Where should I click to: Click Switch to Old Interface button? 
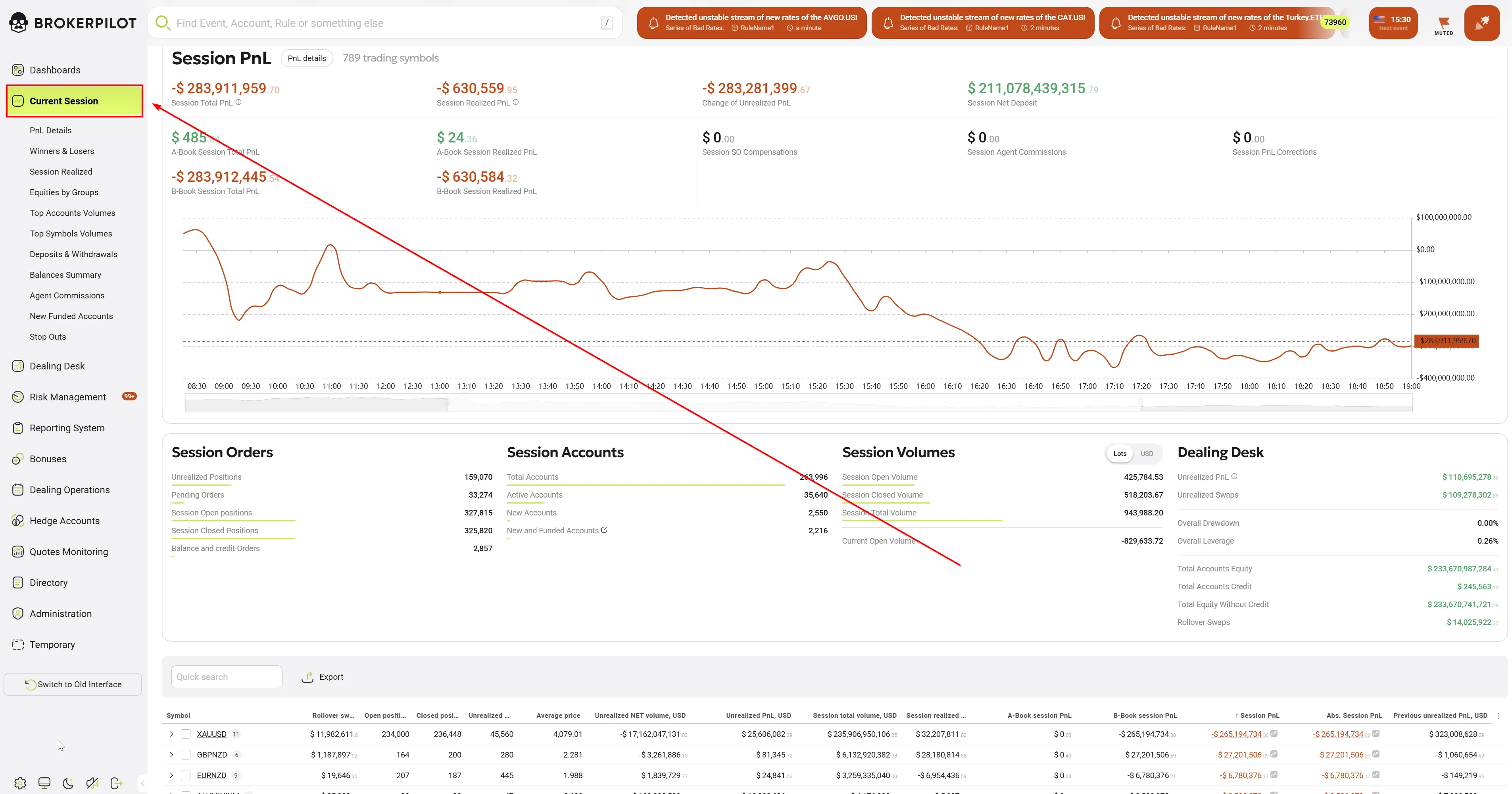pos(73,684)
